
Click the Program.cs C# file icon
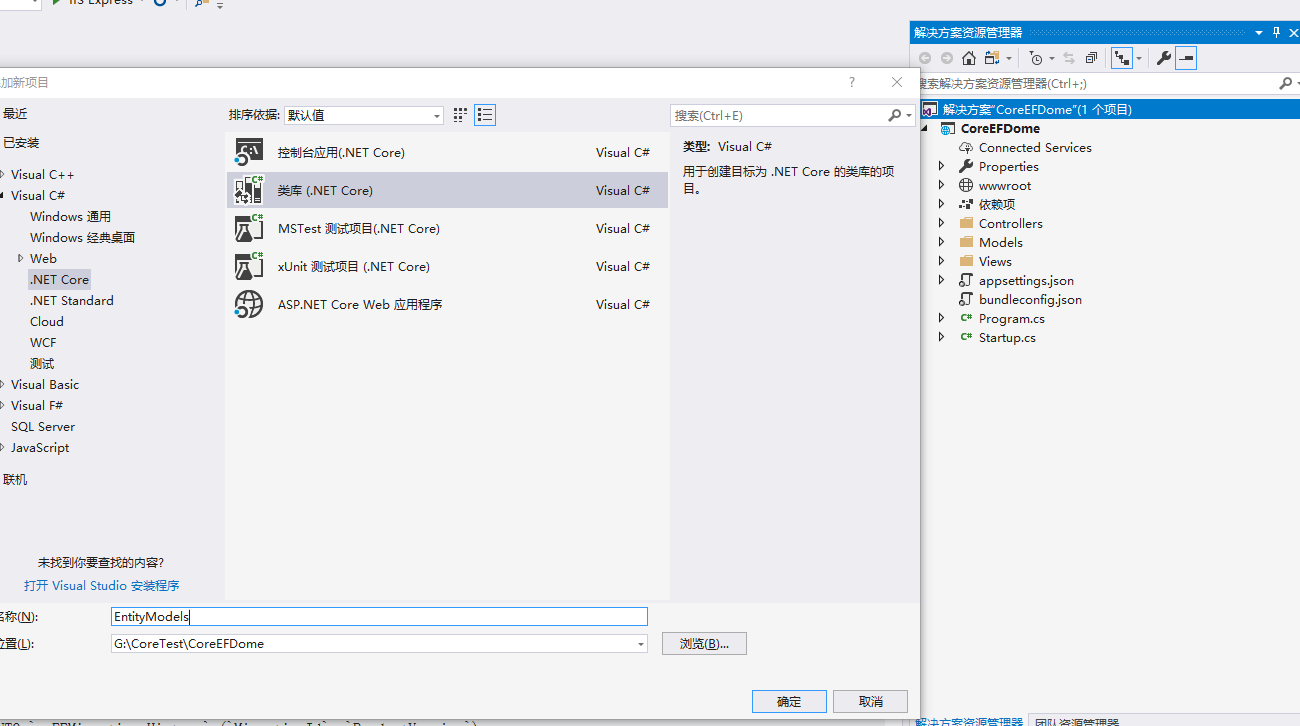pyautogui.click(x=966, y=319)
